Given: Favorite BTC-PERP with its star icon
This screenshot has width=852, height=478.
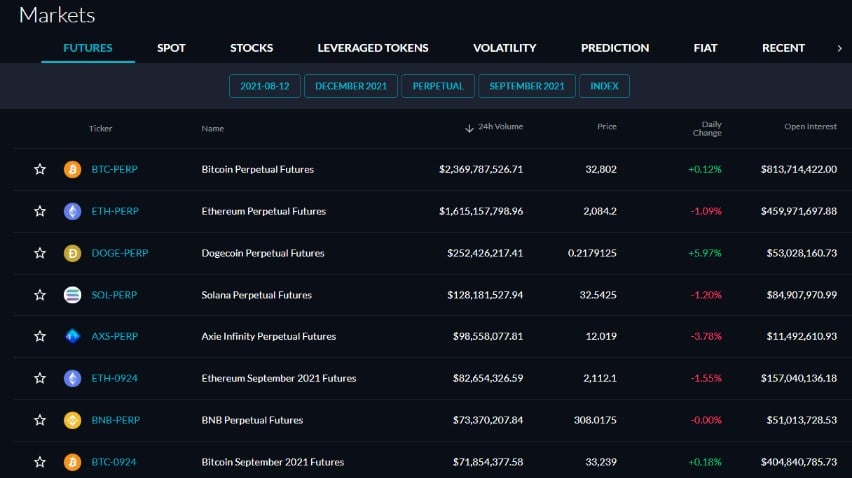Looking at the screenshot, I should pos(40,169).
